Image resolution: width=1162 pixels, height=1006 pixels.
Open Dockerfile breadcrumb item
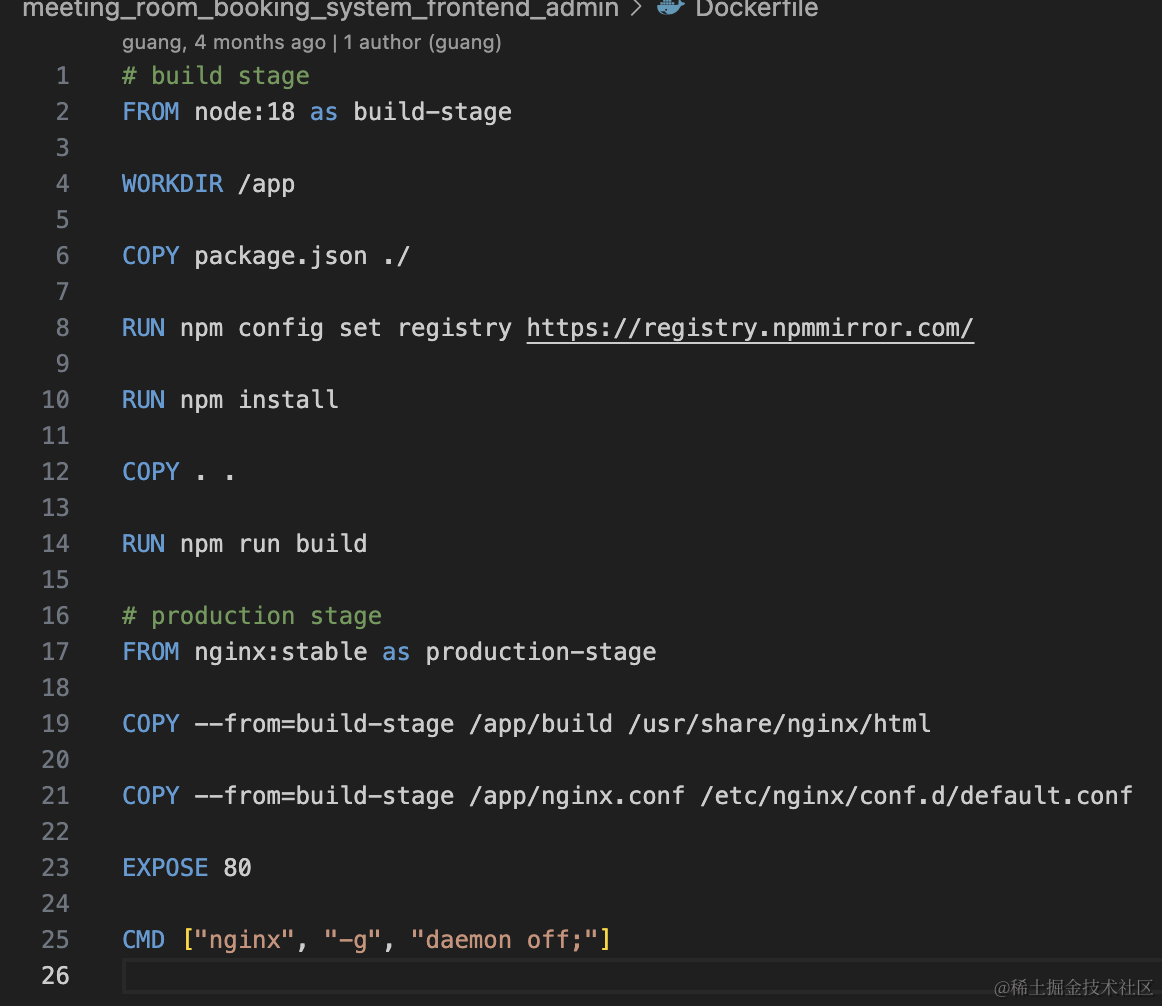pos(757,9)
